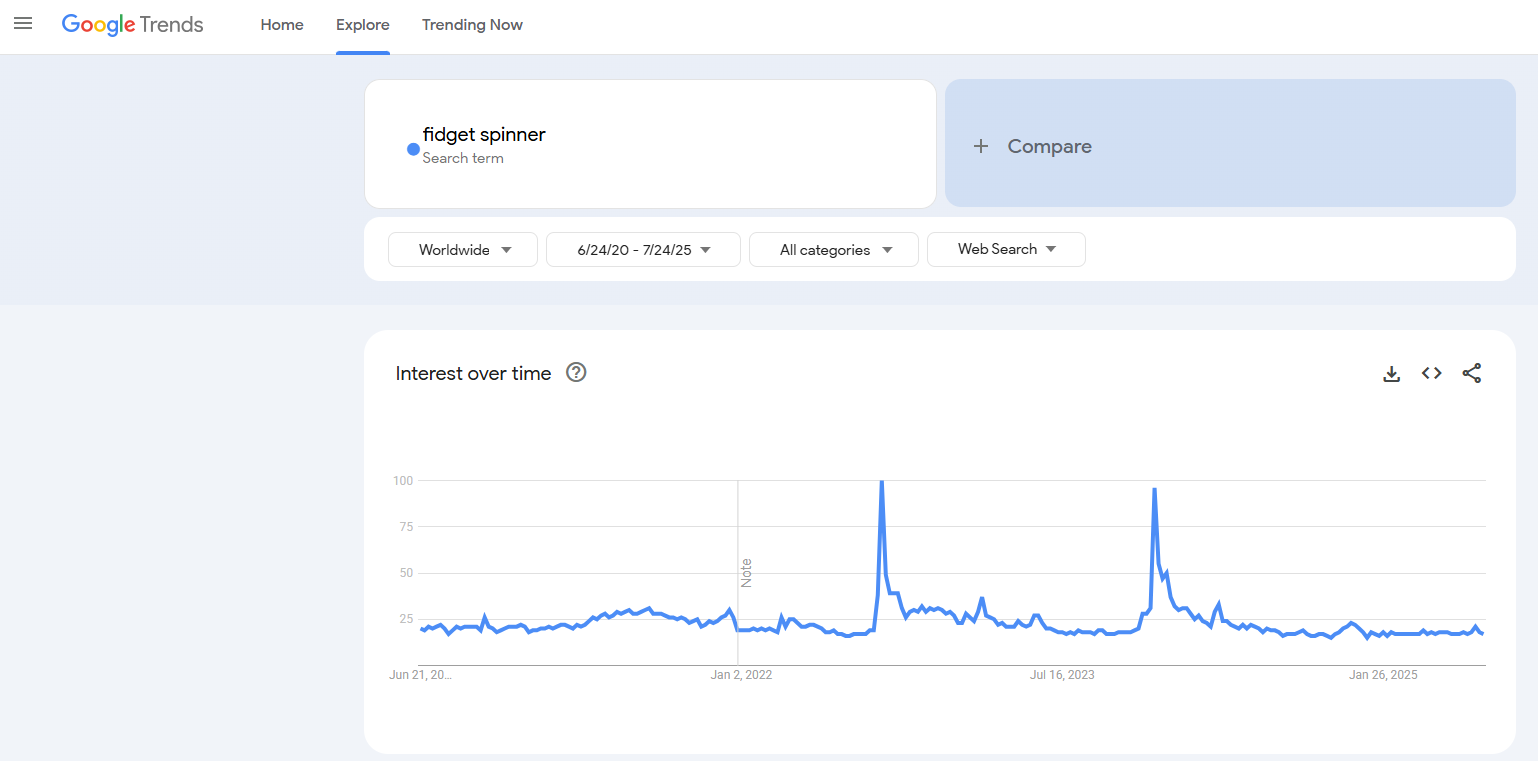This screenshot has height=761, width=1538.
Task: Switch to the Trending Now tab
Action: pyautogui.click(x=472, y=25)
